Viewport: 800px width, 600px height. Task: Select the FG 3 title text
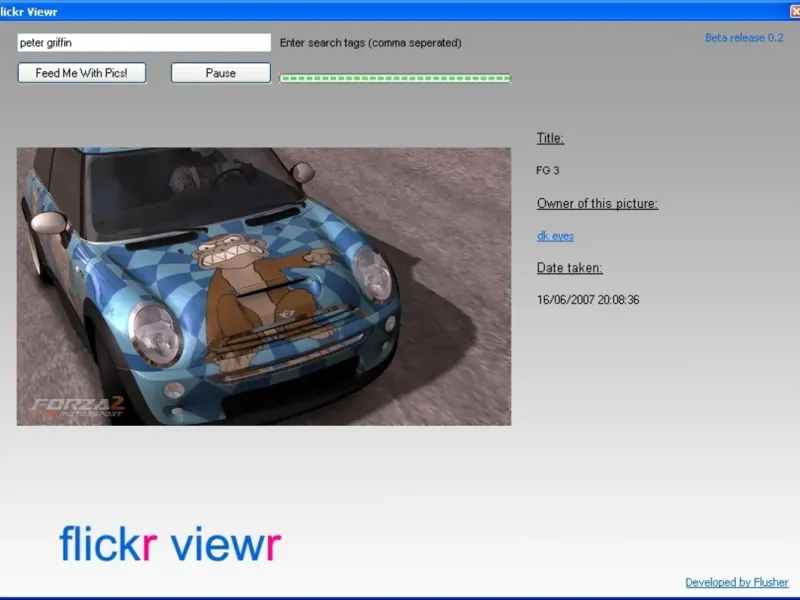(547, 170)
